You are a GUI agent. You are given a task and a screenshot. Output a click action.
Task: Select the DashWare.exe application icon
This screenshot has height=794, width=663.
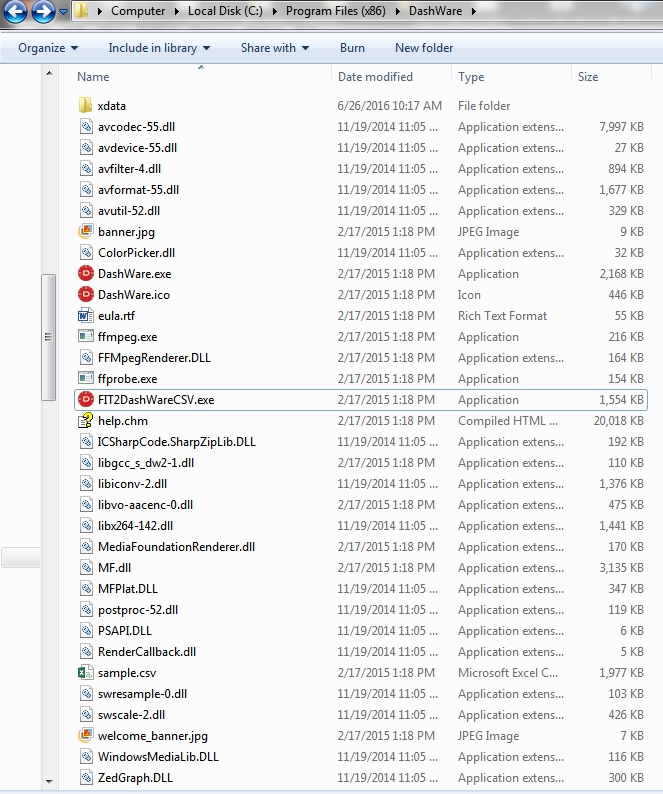click(86, 273)
